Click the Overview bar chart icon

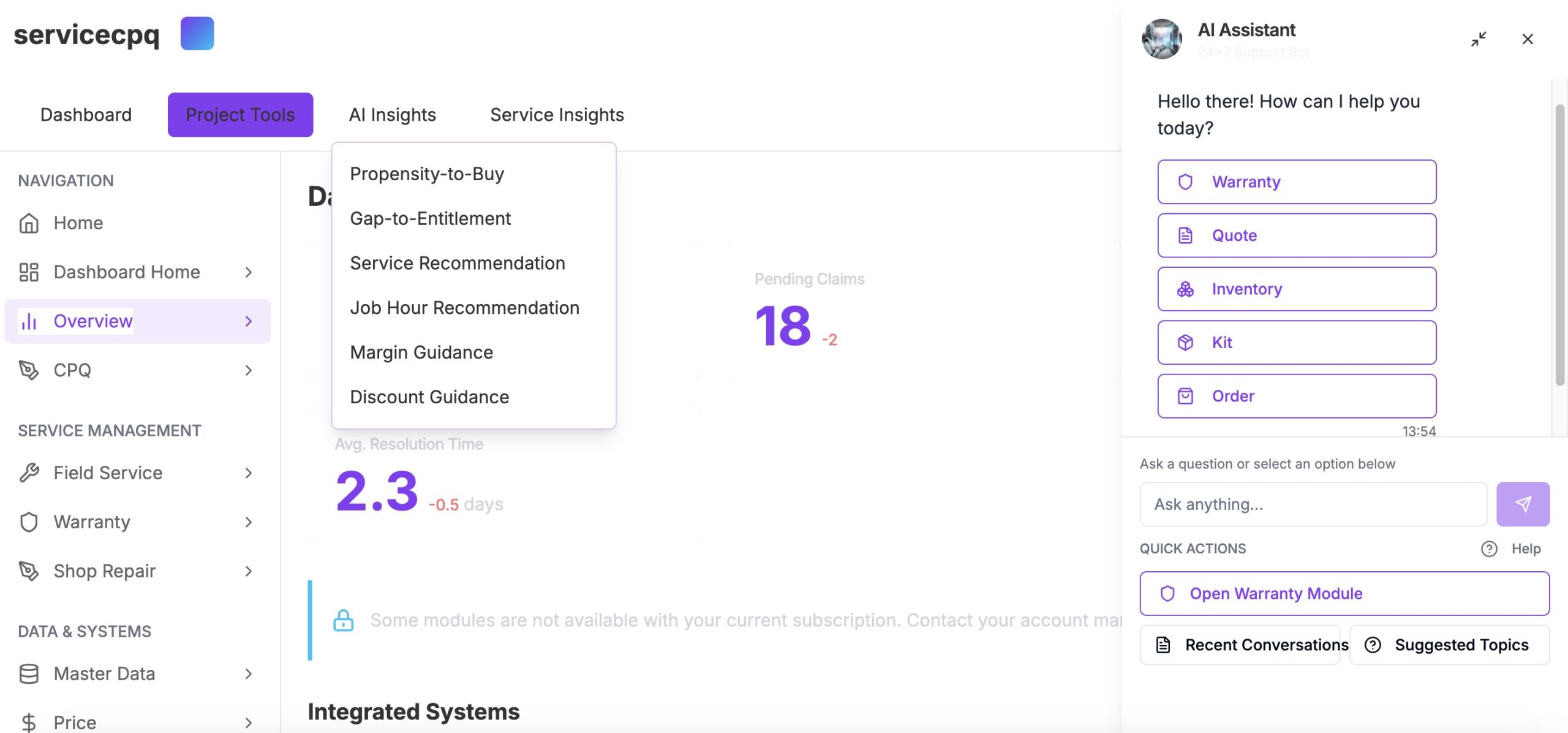[29, 321]
